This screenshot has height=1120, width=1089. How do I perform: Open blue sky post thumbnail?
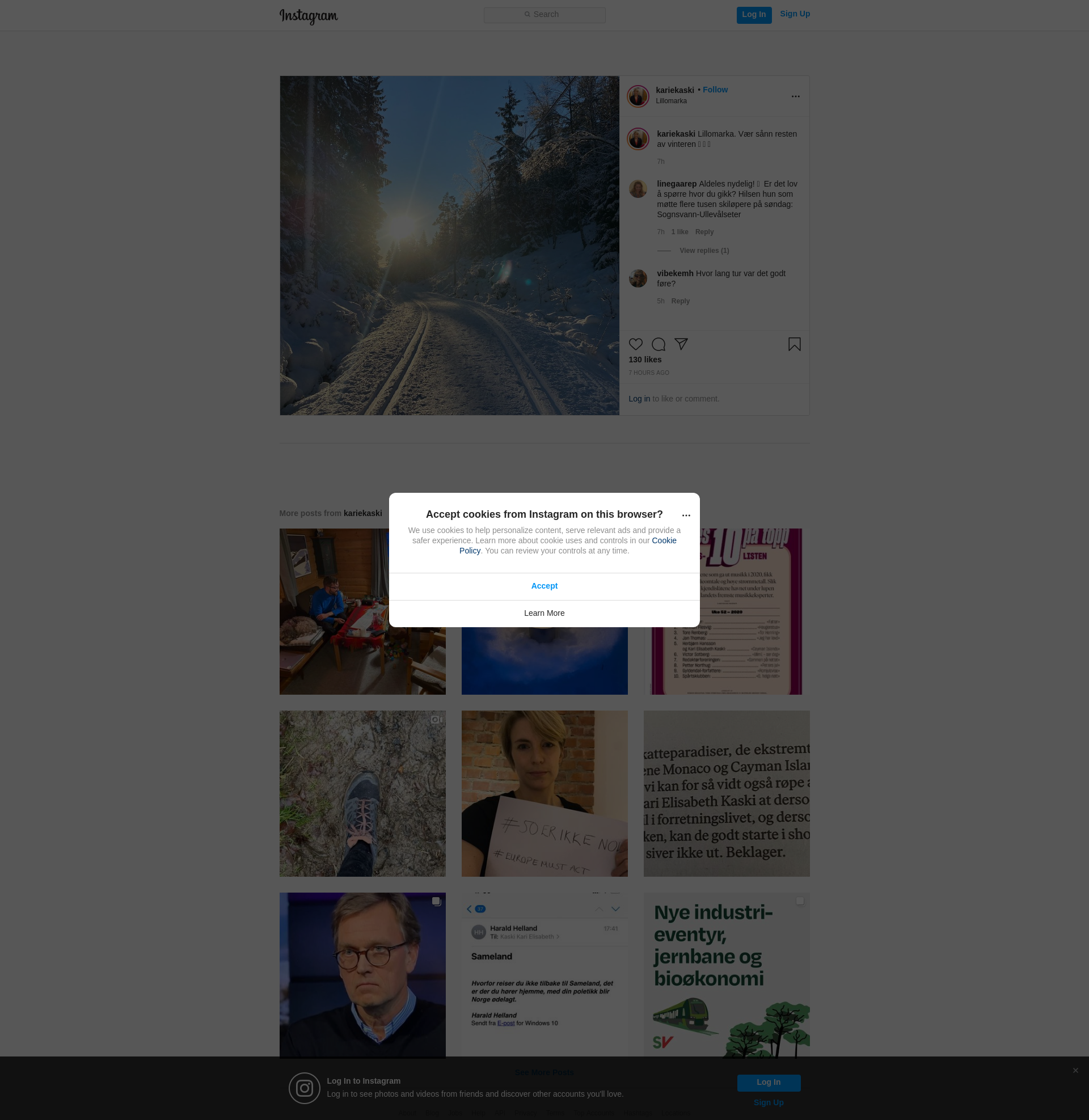point(544,660)
